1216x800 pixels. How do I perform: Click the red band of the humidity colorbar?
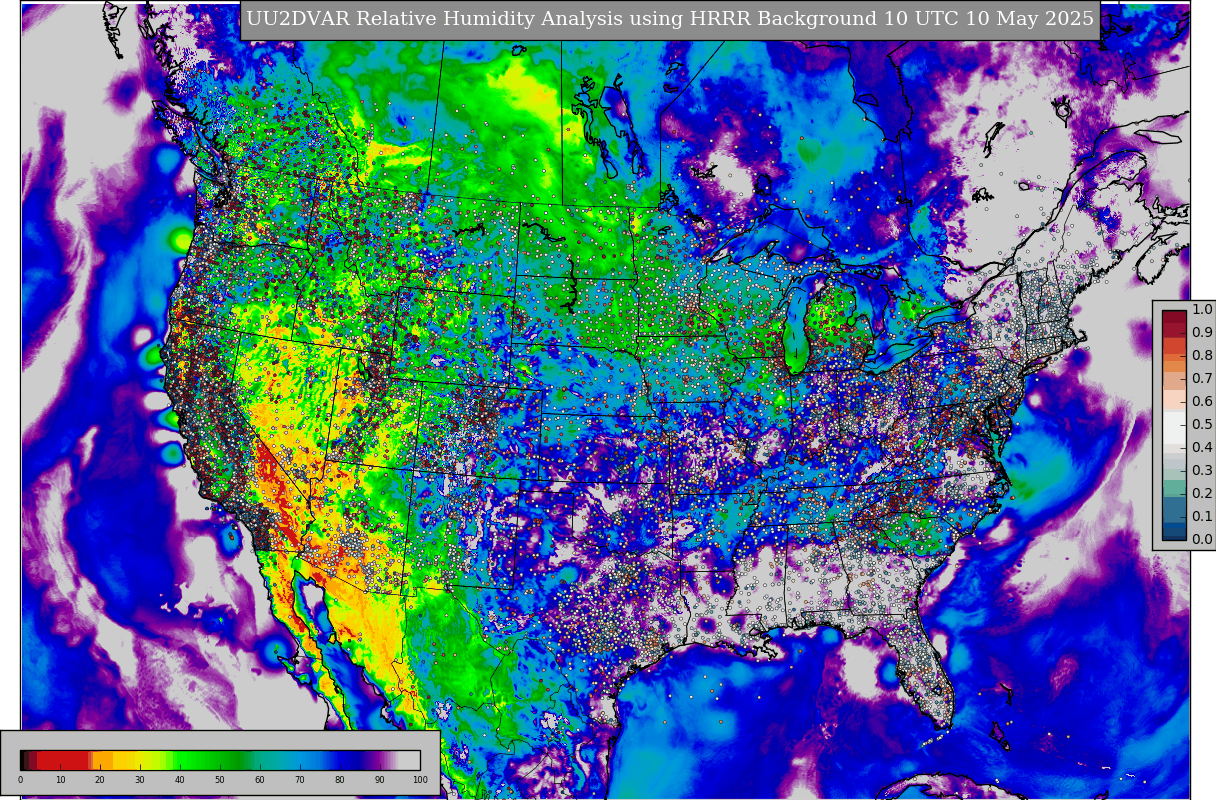[x=63, y=760]
